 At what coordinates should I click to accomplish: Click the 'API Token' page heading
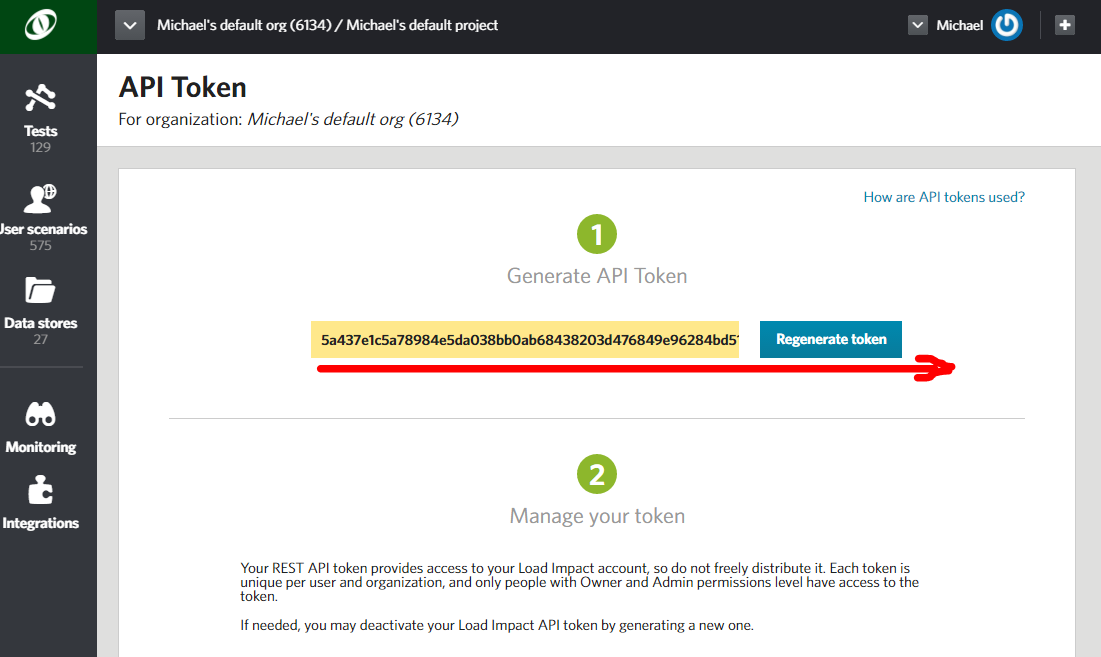coord(183,88)
